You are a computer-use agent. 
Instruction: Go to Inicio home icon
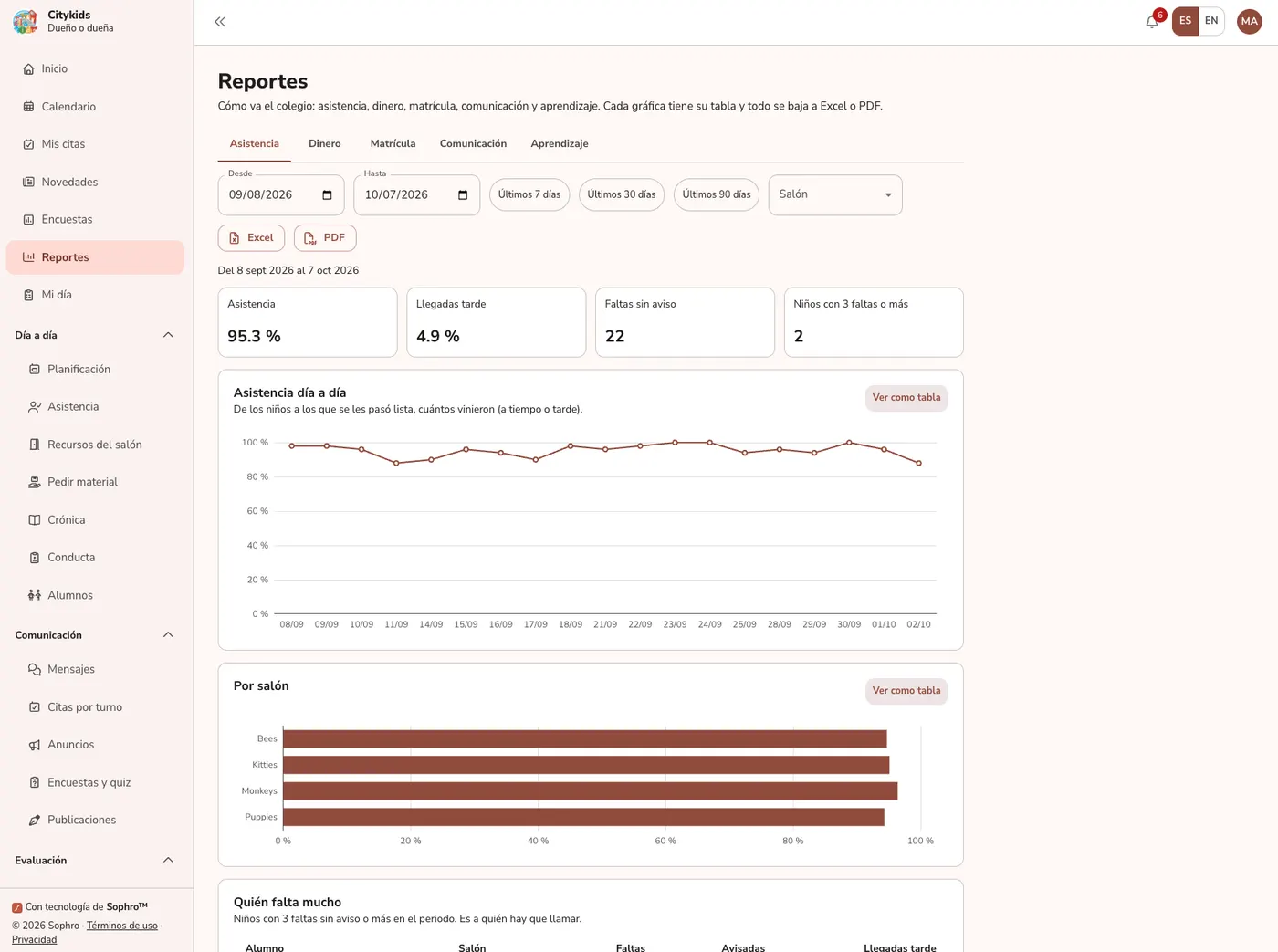28,69
